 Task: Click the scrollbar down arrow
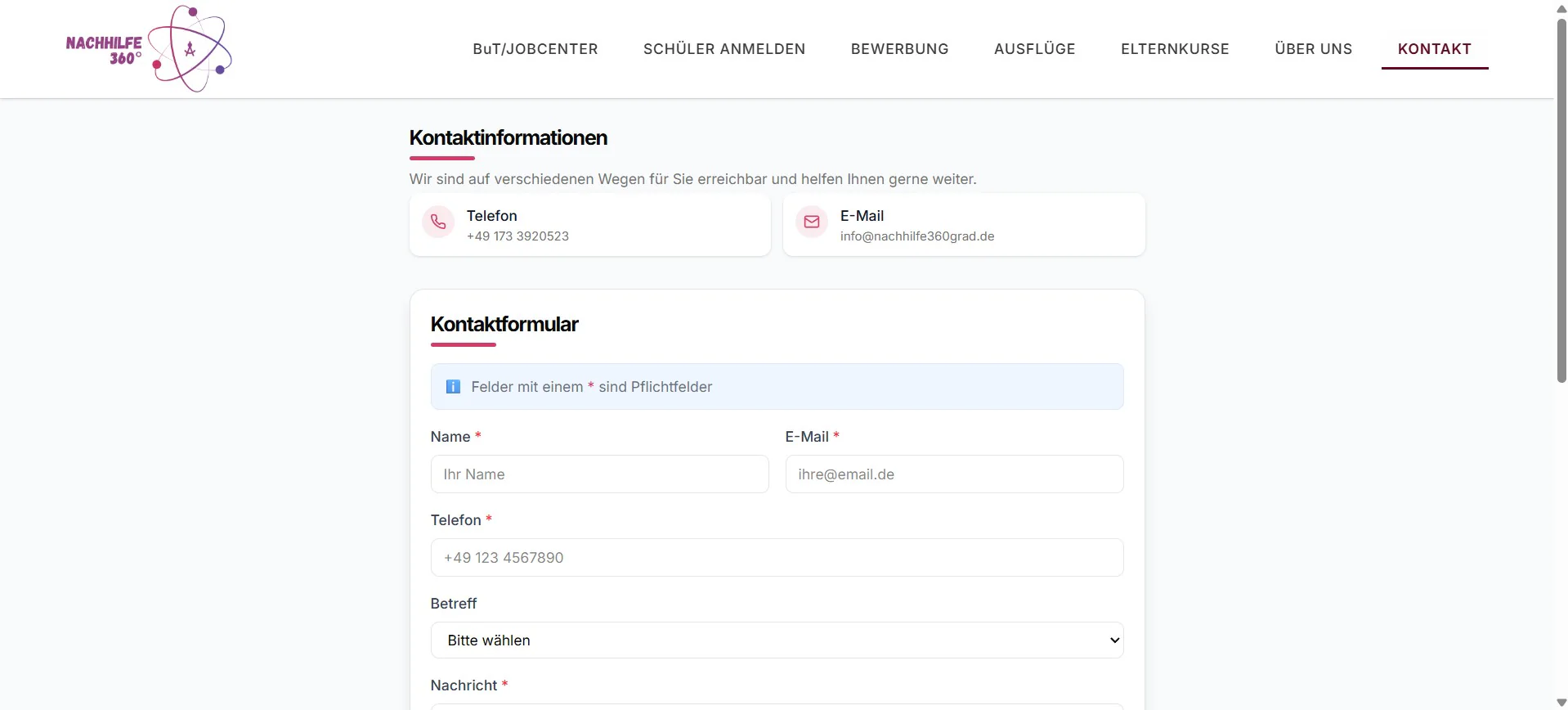1561,703
